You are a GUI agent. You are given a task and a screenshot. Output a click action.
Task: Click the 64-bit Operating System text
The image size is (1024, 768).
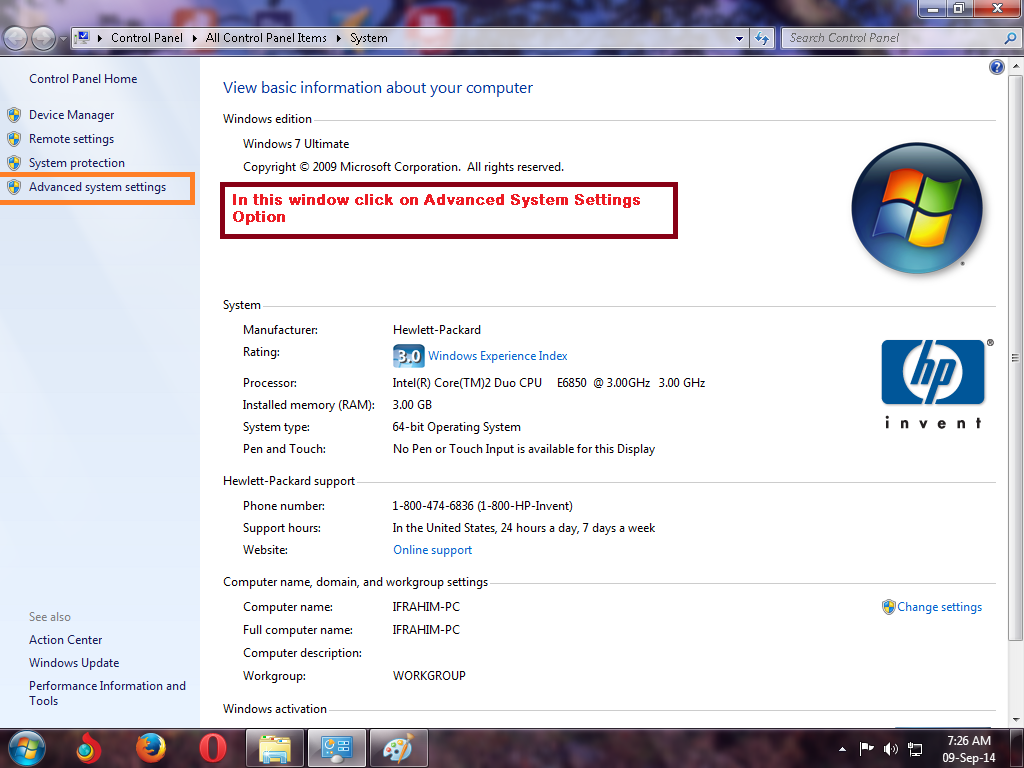coord(456,427)
